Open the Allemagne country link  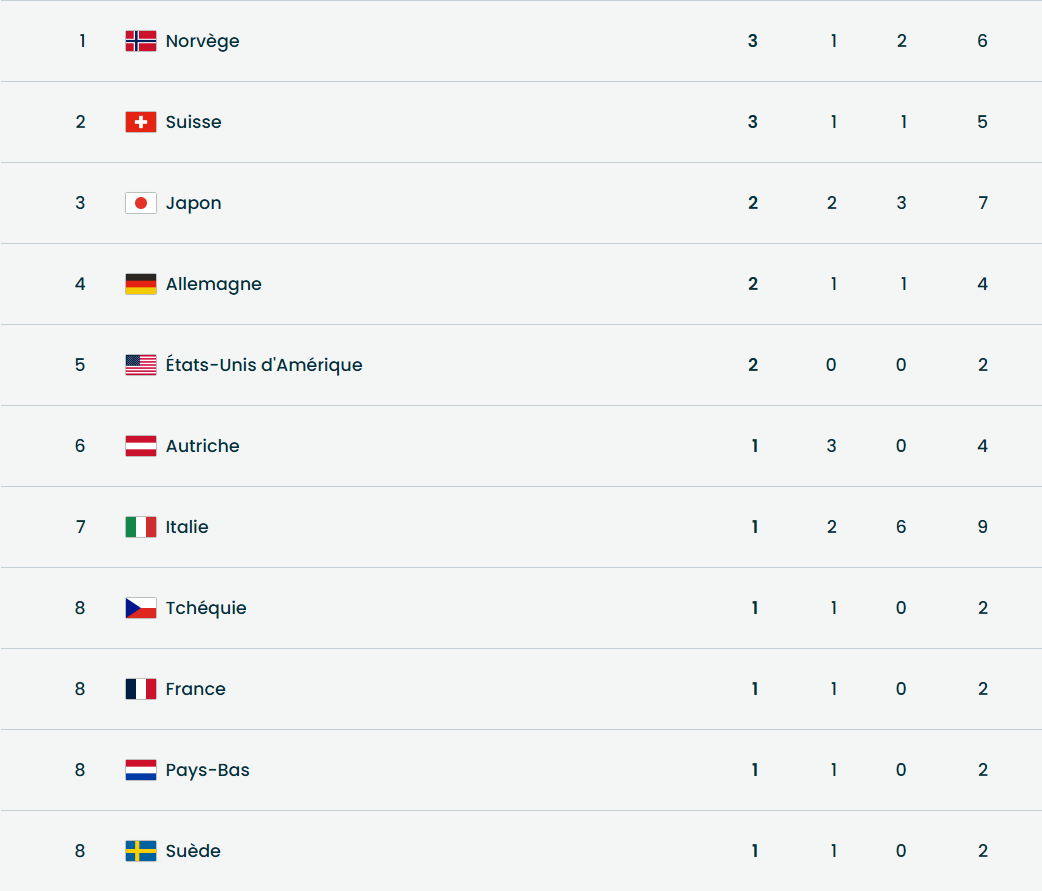tap(213, 284)
